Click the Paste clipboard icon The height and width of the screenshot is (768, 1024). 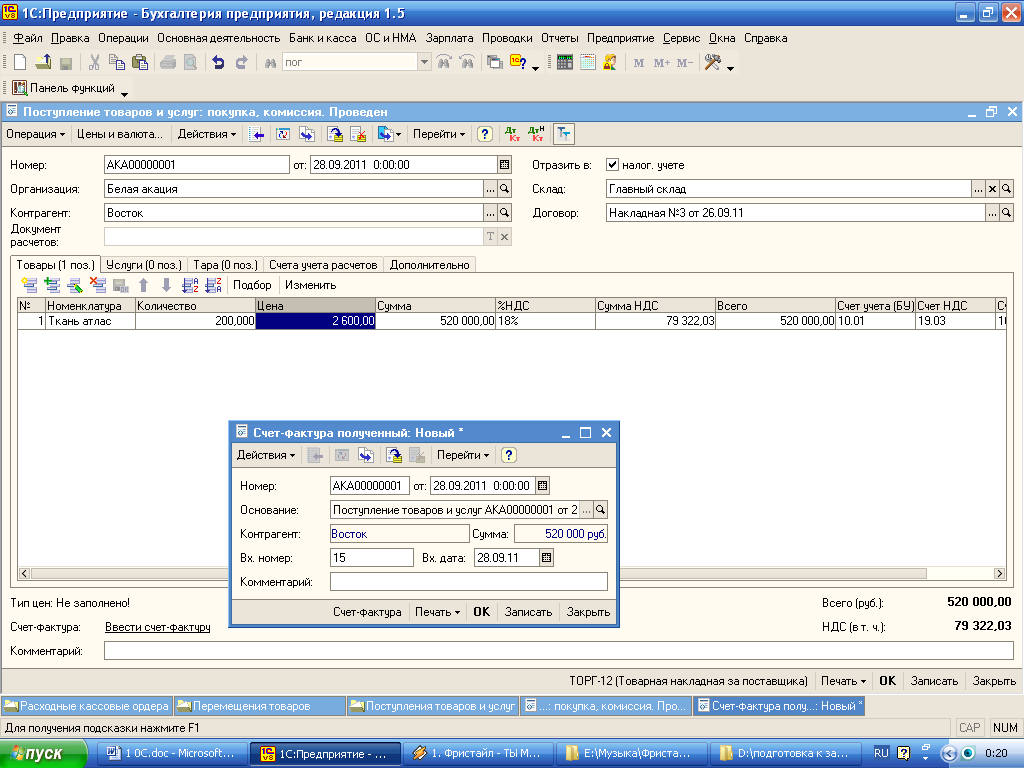[x=140, y=62]
